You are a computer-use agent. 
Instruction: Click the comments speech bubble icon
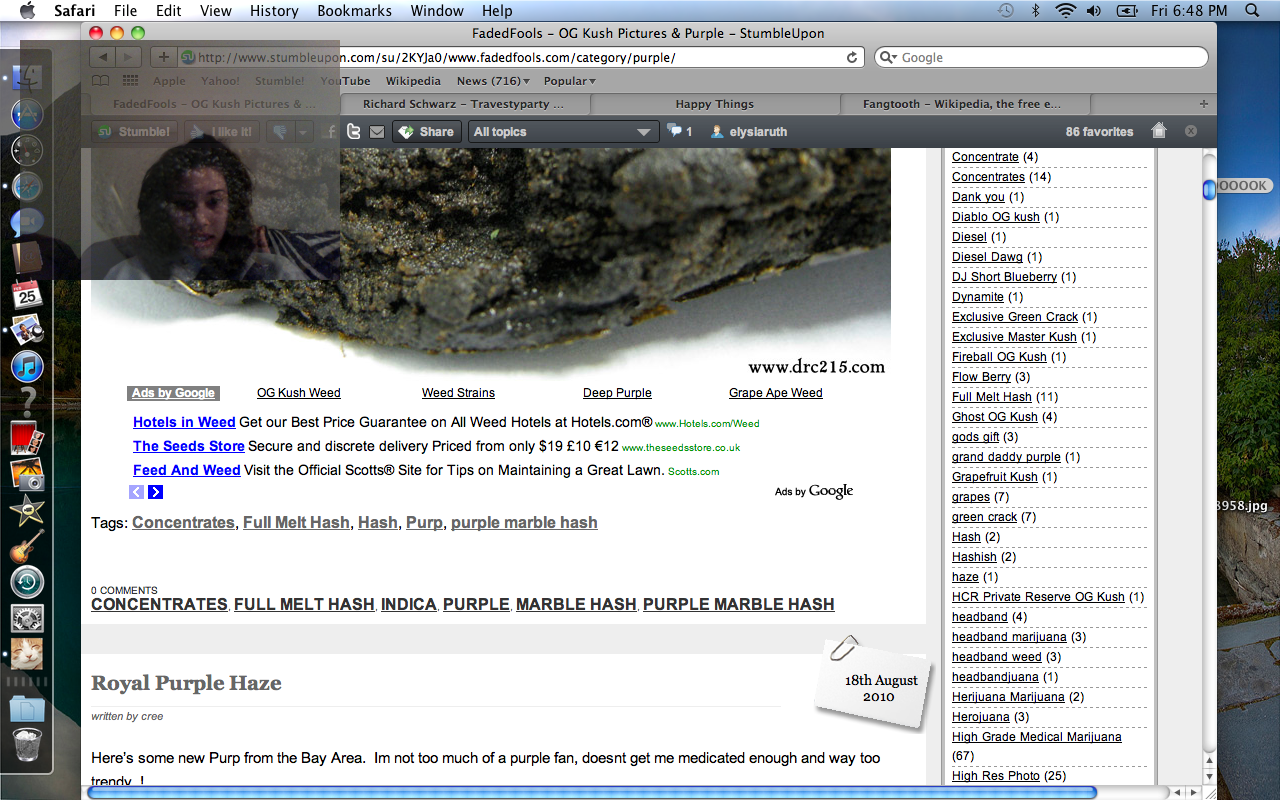pyautogui.click(x=676, y=131)
